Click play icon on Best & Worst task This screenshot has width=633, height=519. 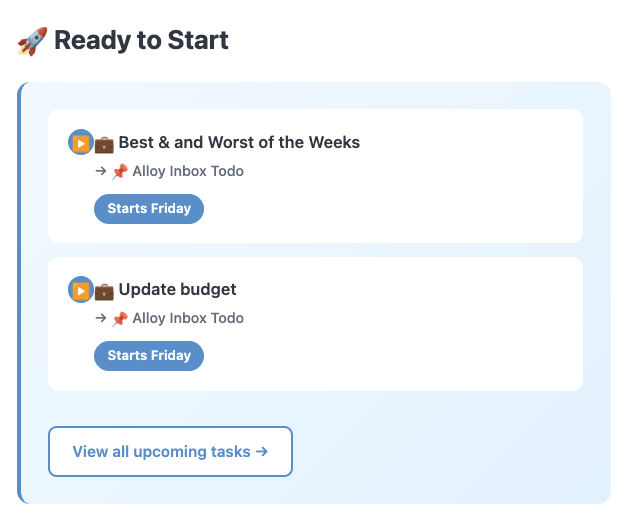(80, 143)
